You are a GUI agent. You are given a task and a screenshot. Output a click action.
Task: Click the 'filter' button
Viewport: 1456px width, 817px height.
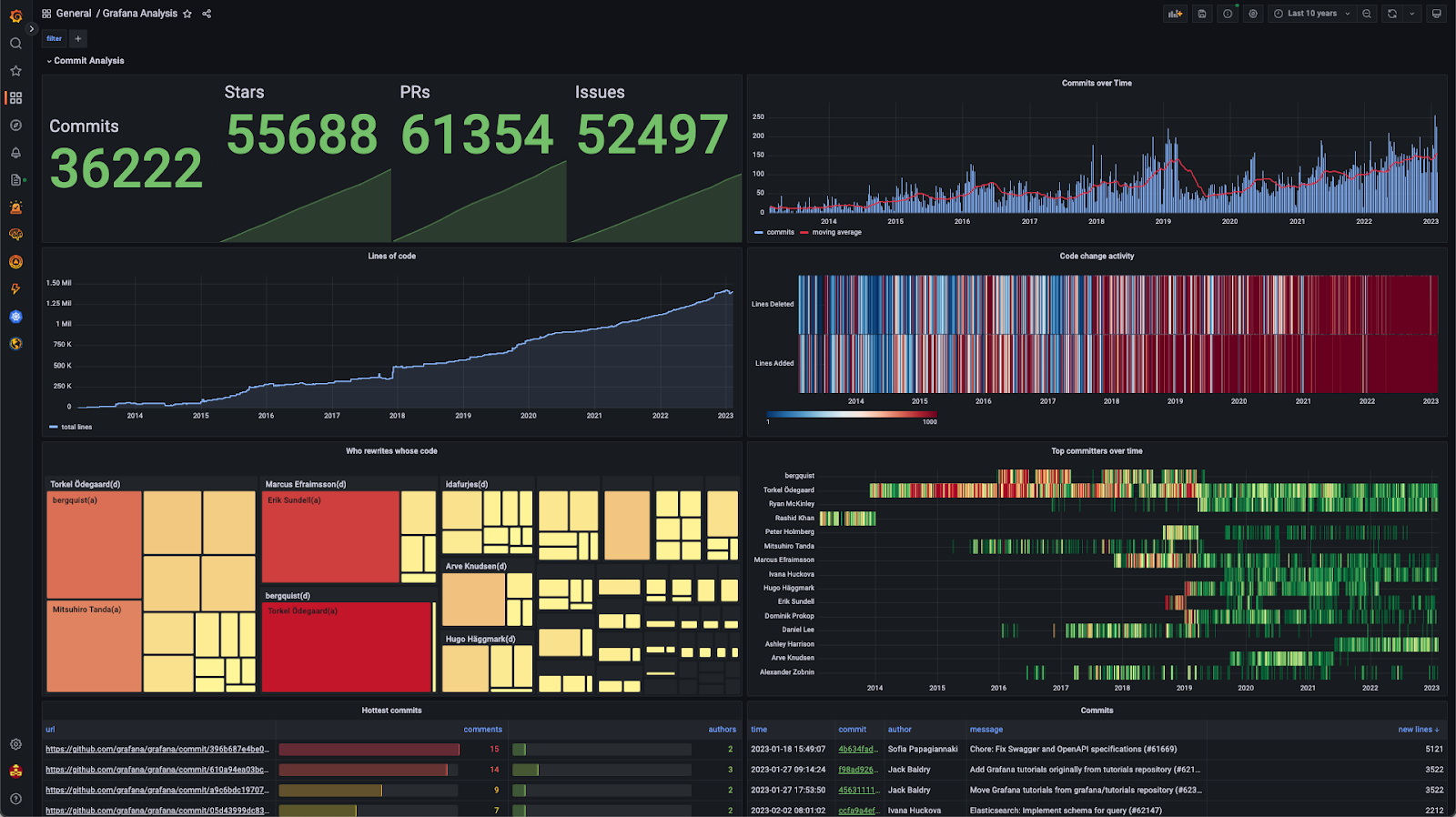pyautogui.click(x=55, y=38)
